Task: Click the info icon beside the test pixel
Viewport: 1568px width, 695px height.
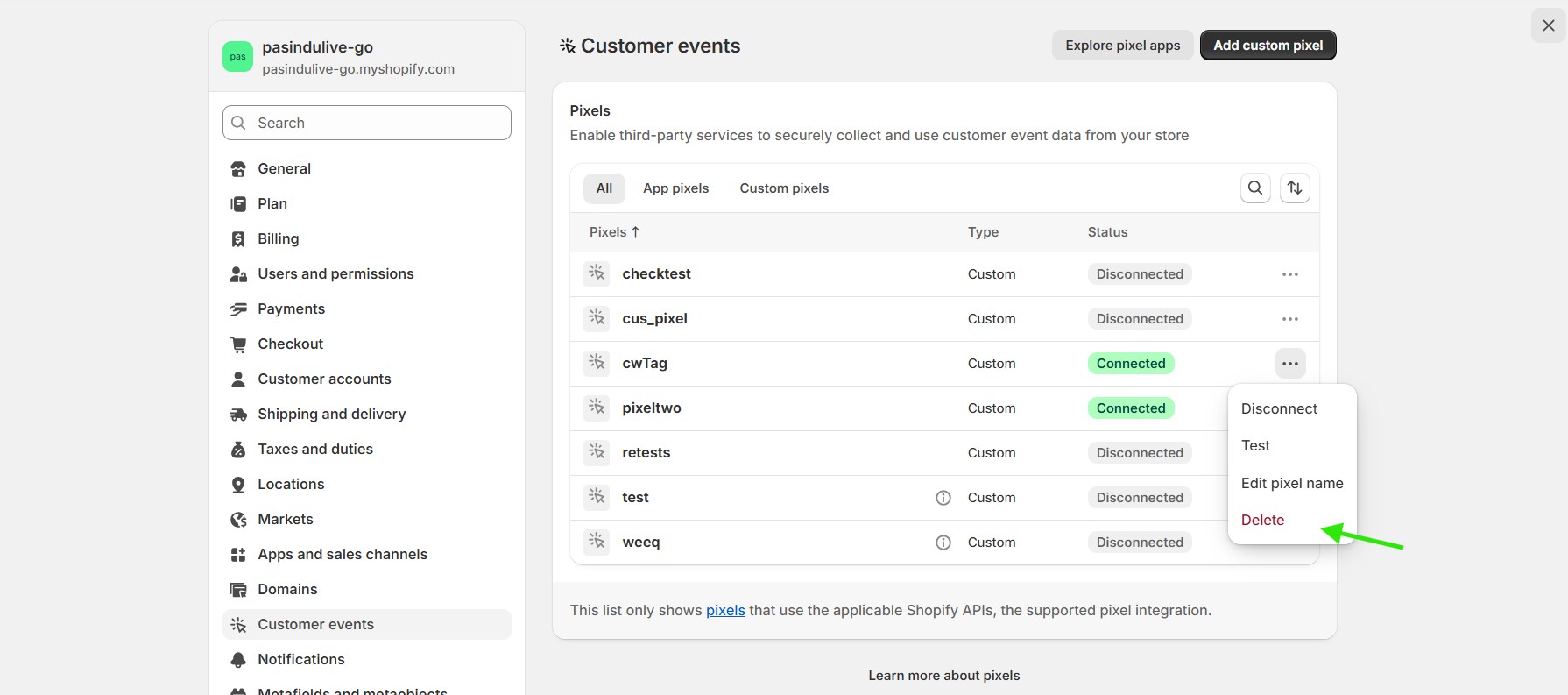Action: [x=943, y=498]
